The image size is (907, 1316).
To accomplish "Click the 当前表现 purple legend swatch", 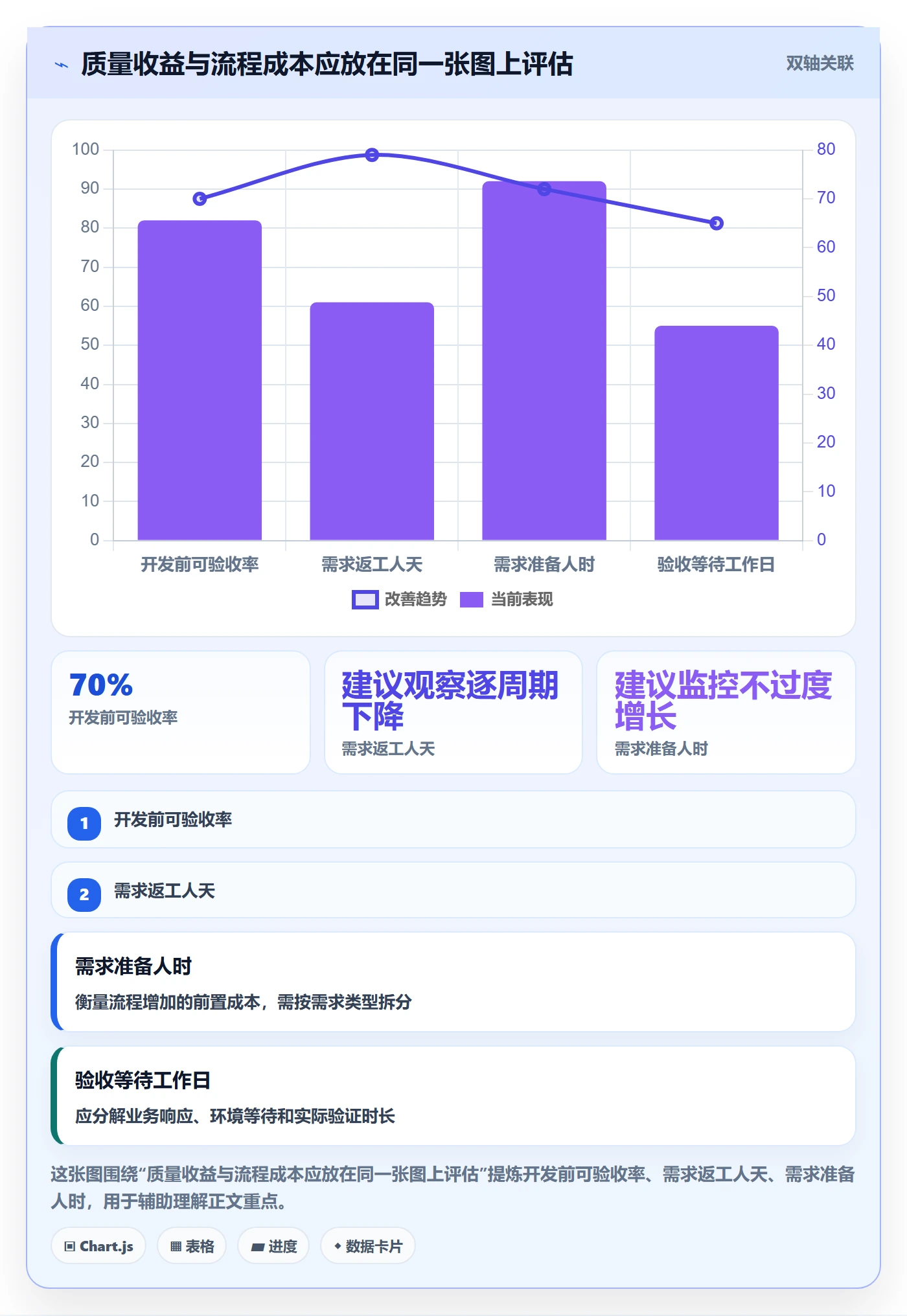I will (472, 600).
